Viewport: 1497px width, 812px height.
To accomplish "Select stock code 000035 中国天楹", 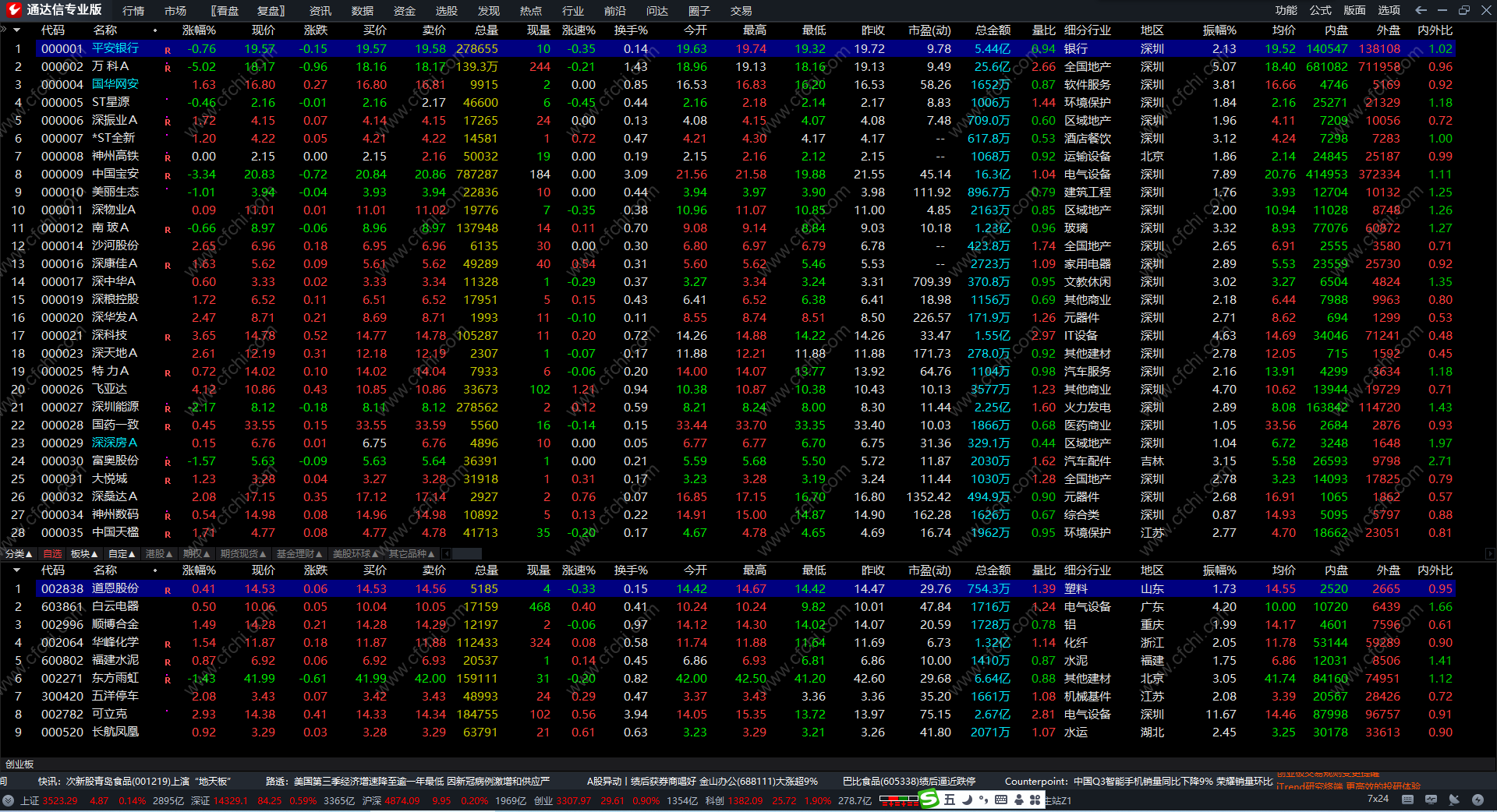I will tap(62, 533).
